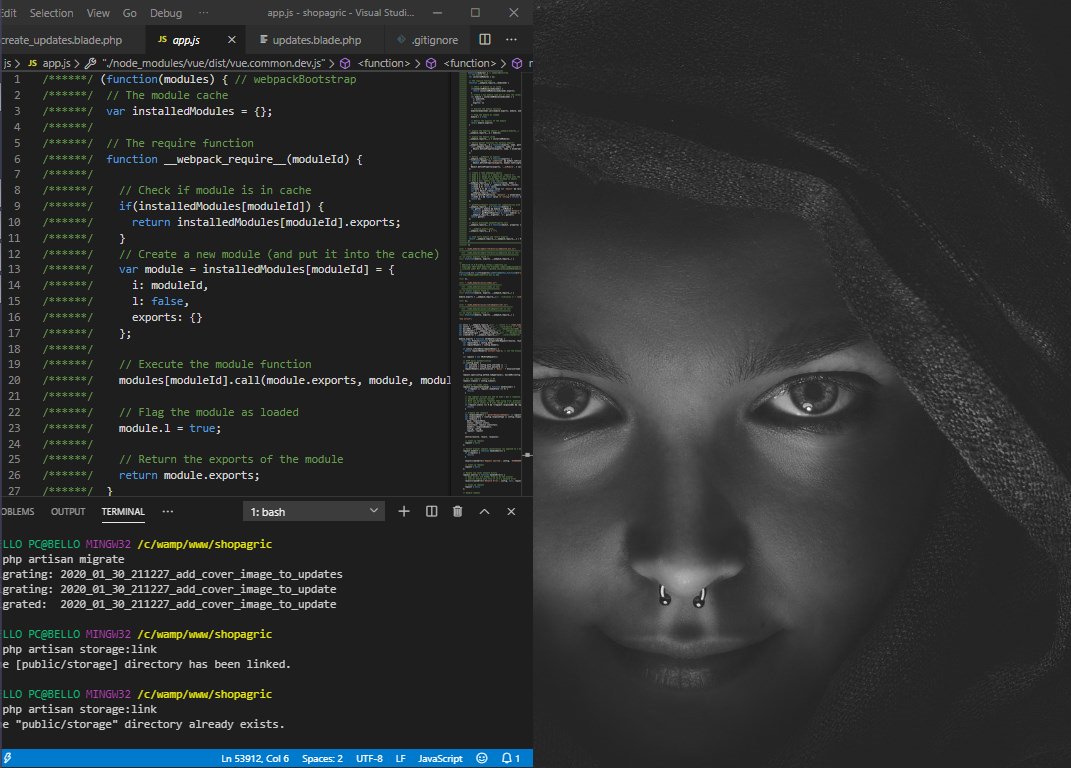This screenshot has height=768, width=1071.
Task: Click 'exports: {}' code line
Action: click(167, 317)
